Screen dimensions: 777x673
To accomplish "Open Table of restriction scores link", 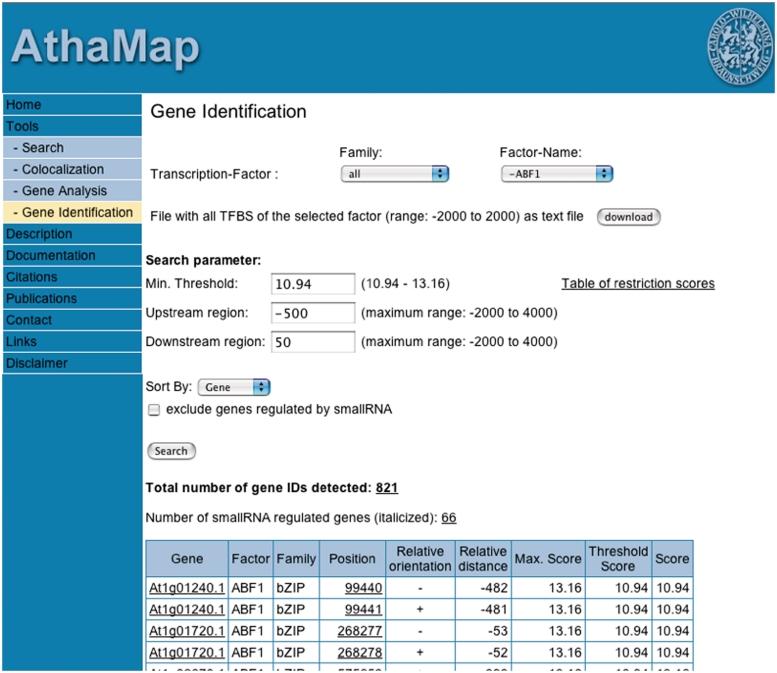I will (x=638, y=284).
